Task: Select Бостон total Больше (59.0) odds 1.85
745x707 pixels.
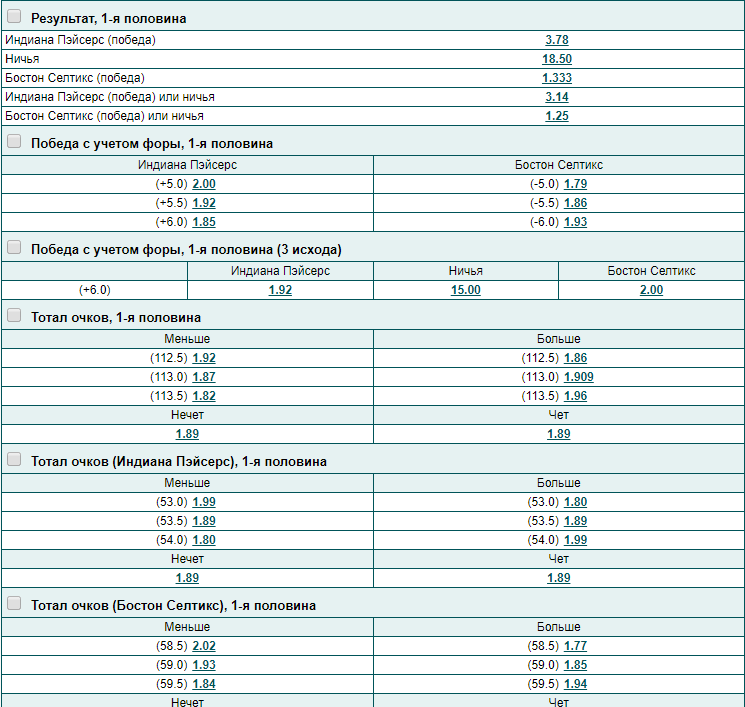Action: tap(575, 665)
